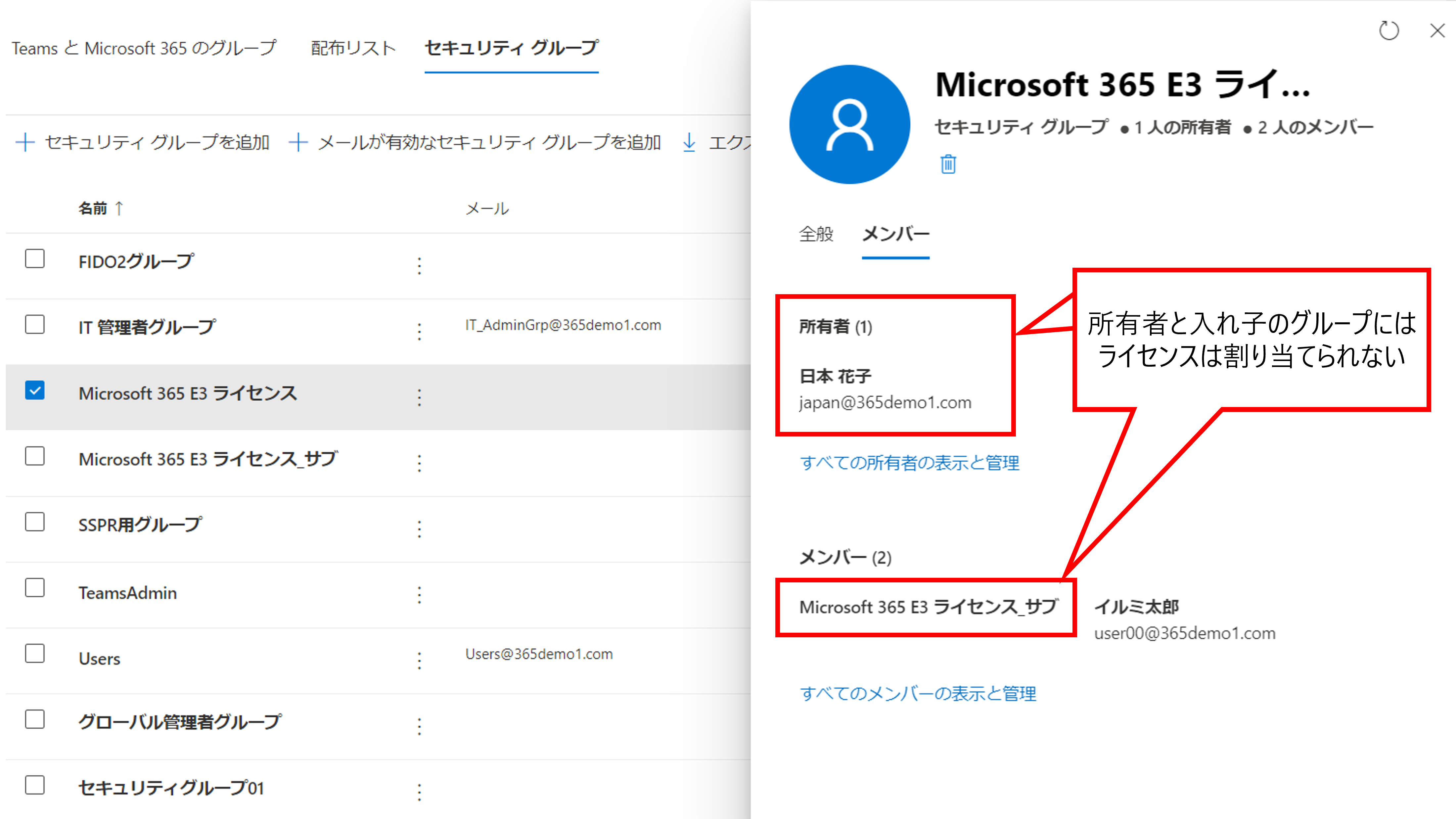Open more options for TeamsAdmin
The height and width of the screenshot is (819, 1456).
419,595
